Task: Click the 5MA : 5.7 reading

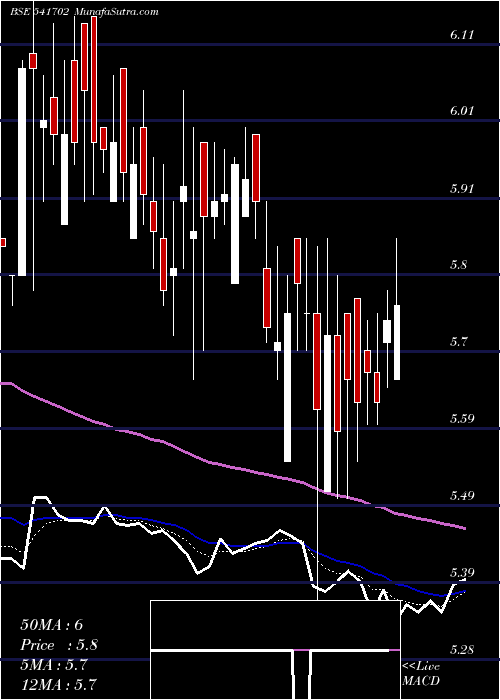Action: click(x=54, y=665)
